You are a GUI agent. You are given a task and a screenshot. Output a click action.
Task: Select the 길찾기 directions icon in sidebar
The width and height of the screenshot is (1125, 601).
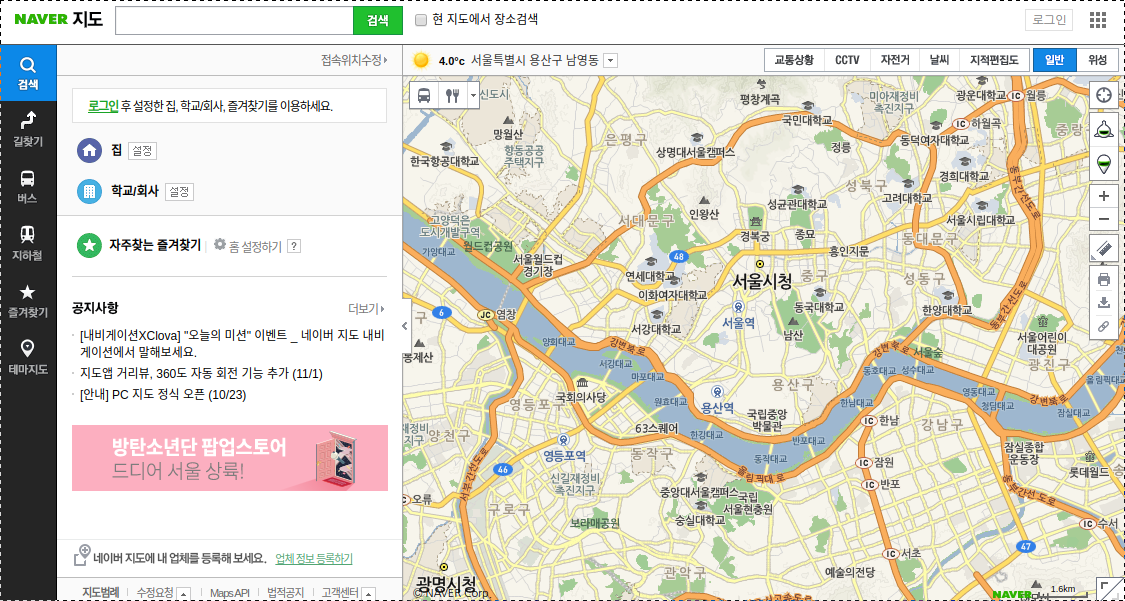[28, 122]
